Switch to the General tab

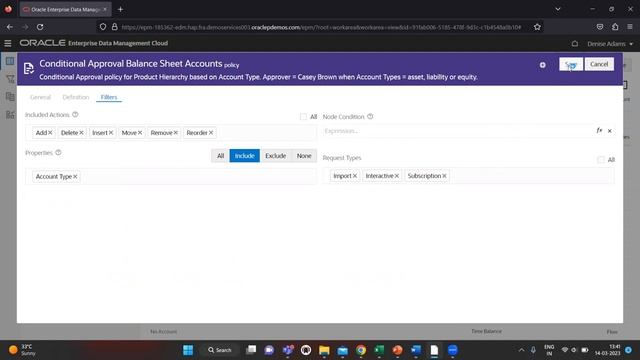pyautogui.click(x=40, y=97)
